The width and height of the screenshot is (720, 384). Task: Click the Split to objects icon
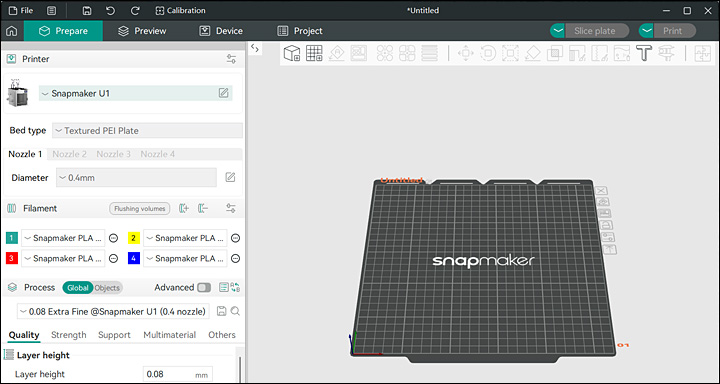(385, 53)
